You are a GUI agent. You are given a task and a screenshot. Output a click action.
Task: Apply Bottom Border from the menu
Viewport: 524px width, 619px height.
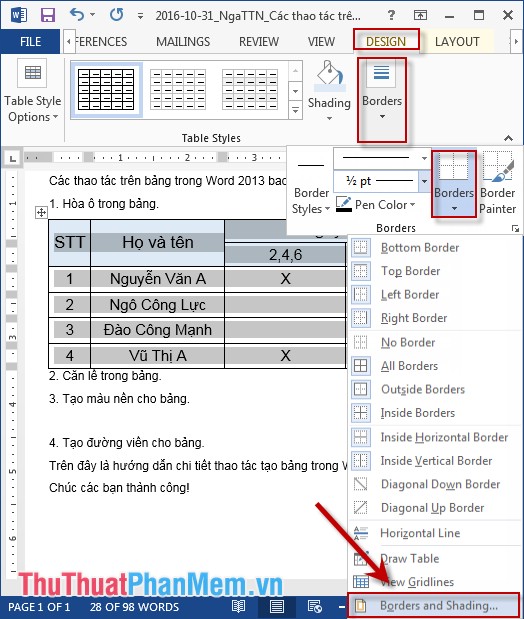tap(435, 248)
